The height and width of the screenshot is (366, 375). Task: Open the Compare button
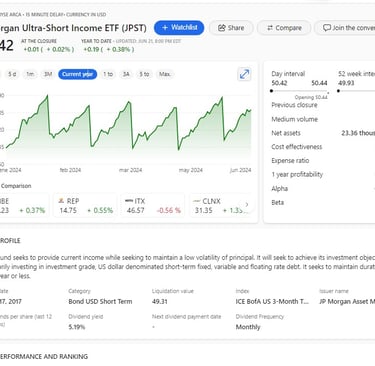click(x=284, y=28)
